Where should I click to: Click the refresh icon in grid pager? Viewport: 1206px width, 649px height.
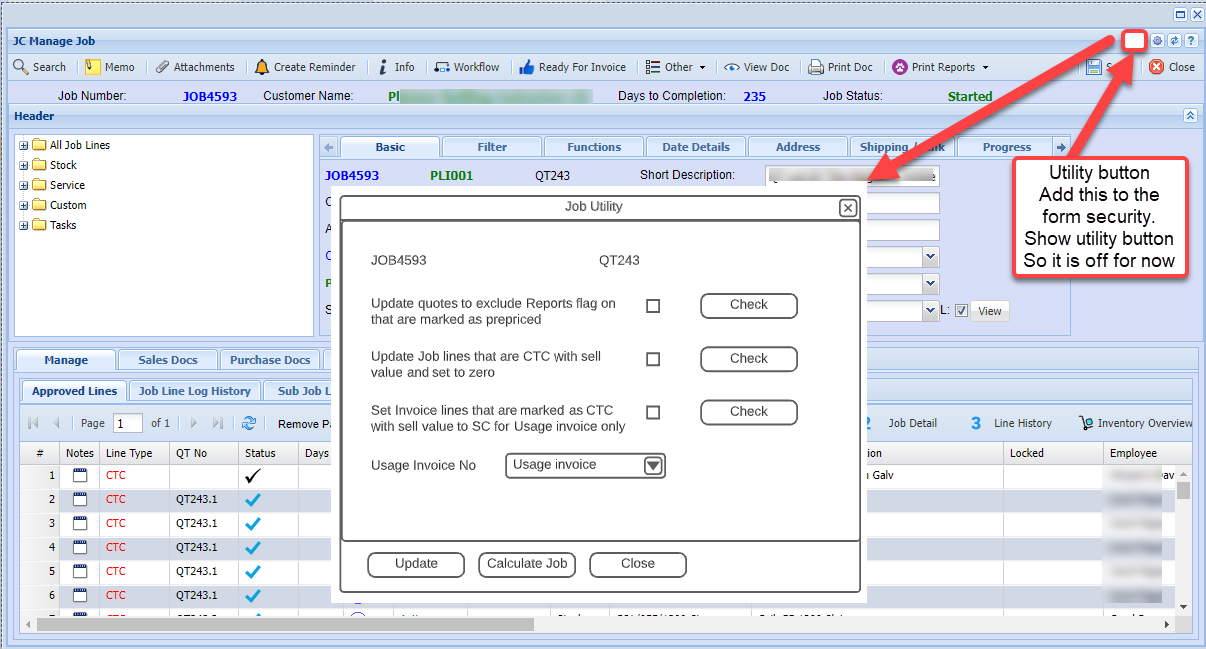point(249,423)
